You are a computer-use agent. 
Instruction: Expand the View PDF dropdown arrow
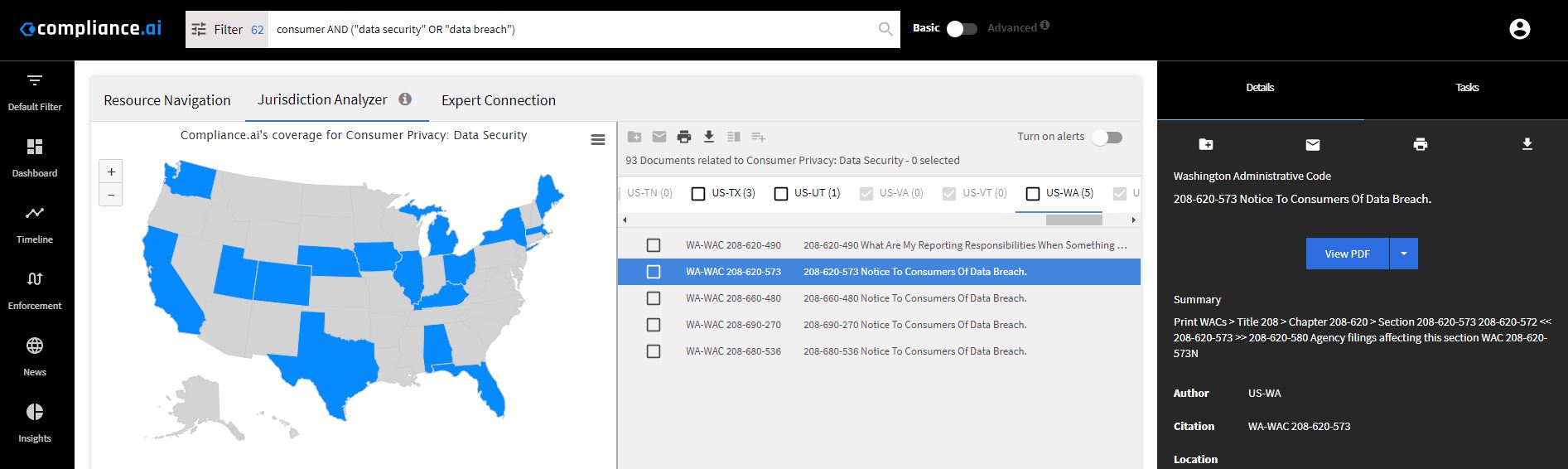[1404, 254]
